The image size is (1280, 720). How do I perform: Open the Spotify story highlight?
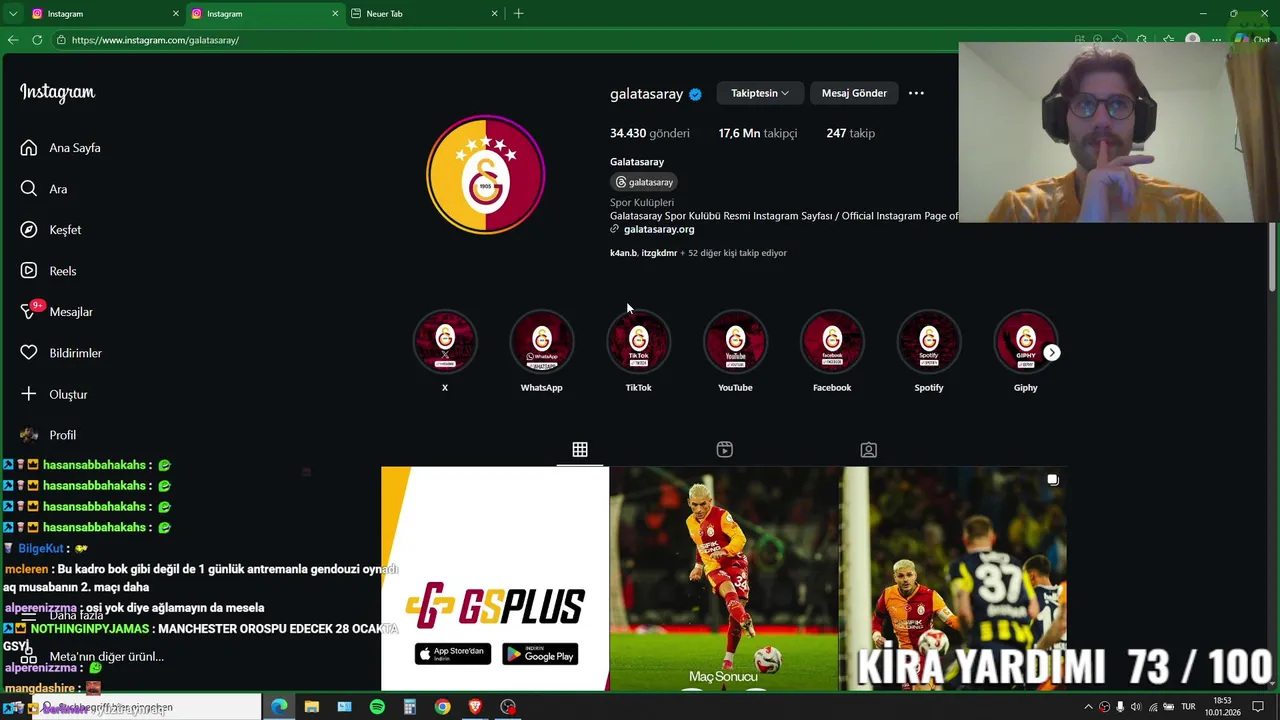pos(929,343)
